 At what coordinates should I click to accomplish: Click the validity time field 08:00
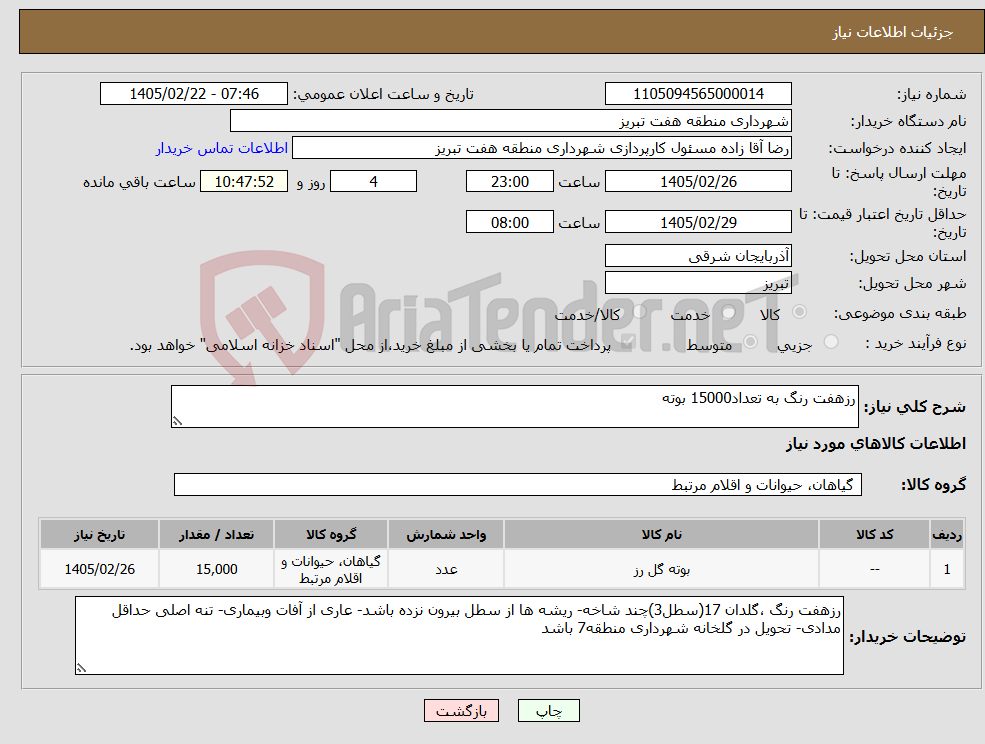point(509,222)
